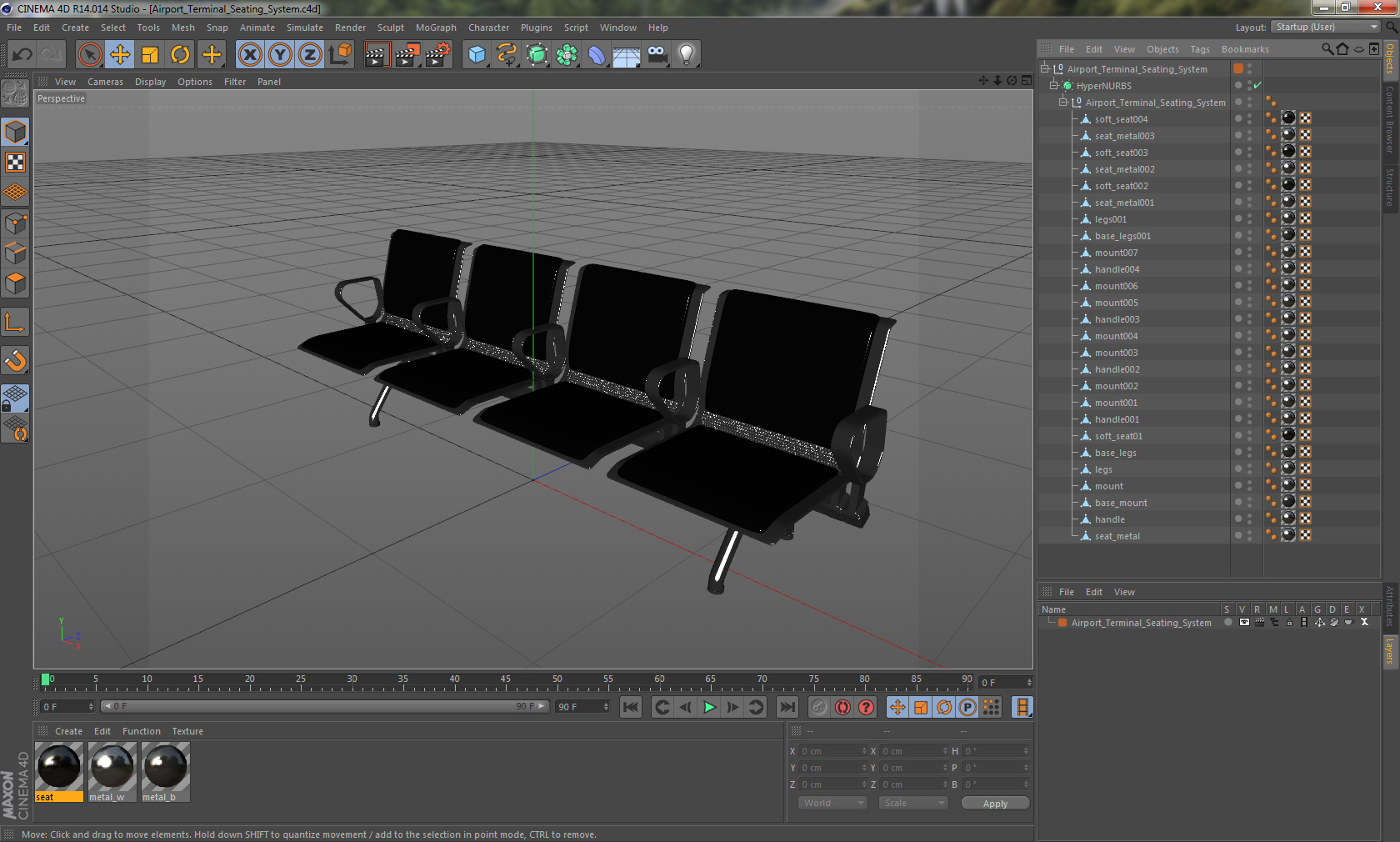Open the search icon in Object Manager
1400x842 pixels.
[1327, 49]
